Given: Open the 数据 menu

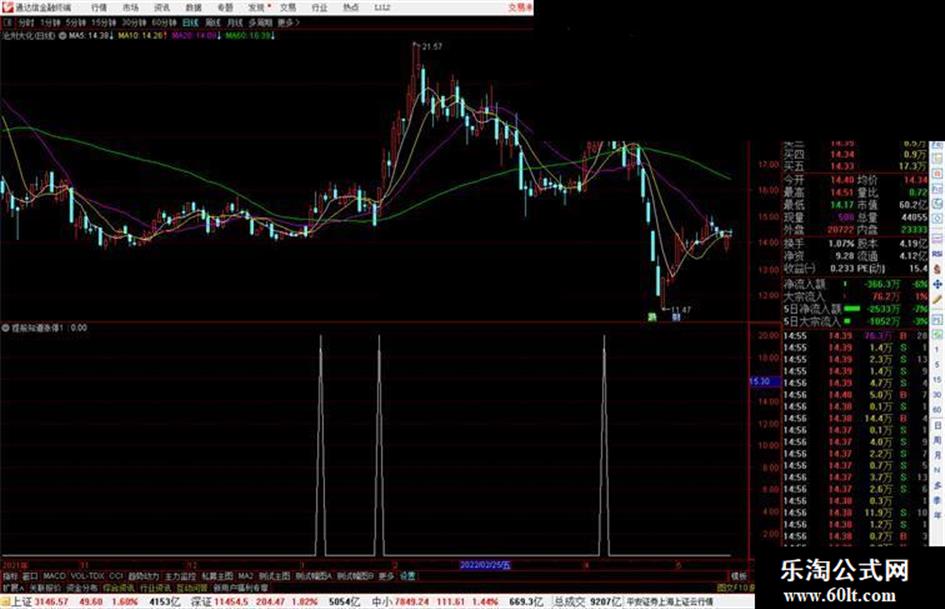Looking at the screenshot, I should tap(193, 7).
